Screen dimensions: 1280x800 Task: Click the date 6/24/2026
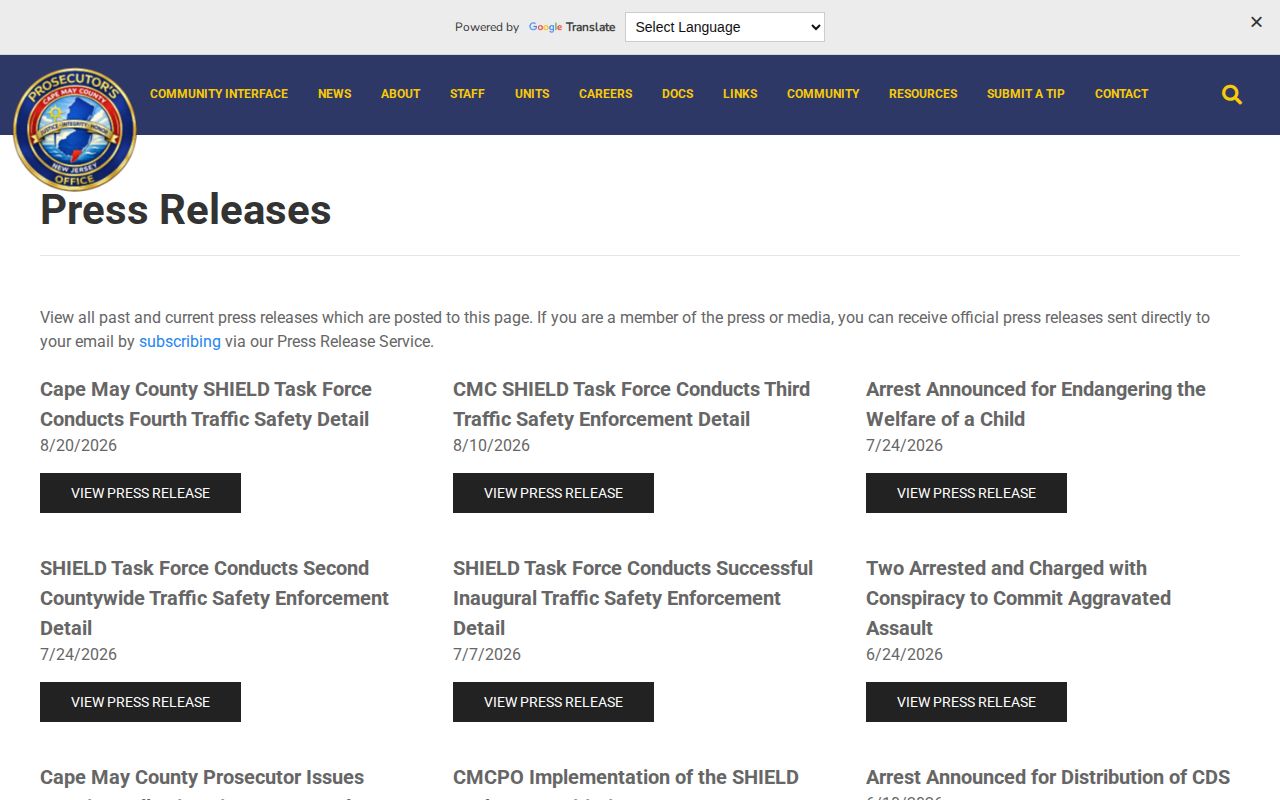[904, 654]
